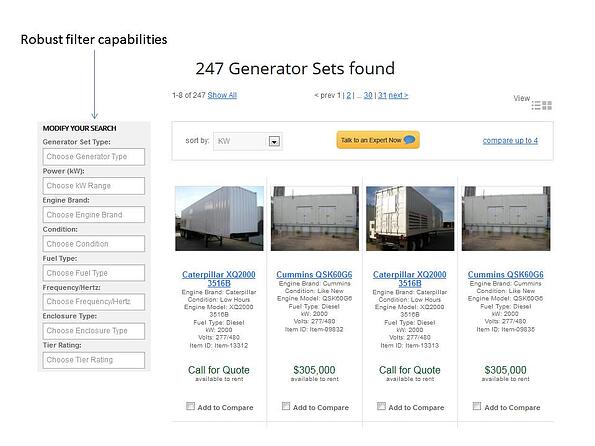The width and height of the screenshot is (595, 446).
Task: Go to results page 31
Action: coord(382,95)
